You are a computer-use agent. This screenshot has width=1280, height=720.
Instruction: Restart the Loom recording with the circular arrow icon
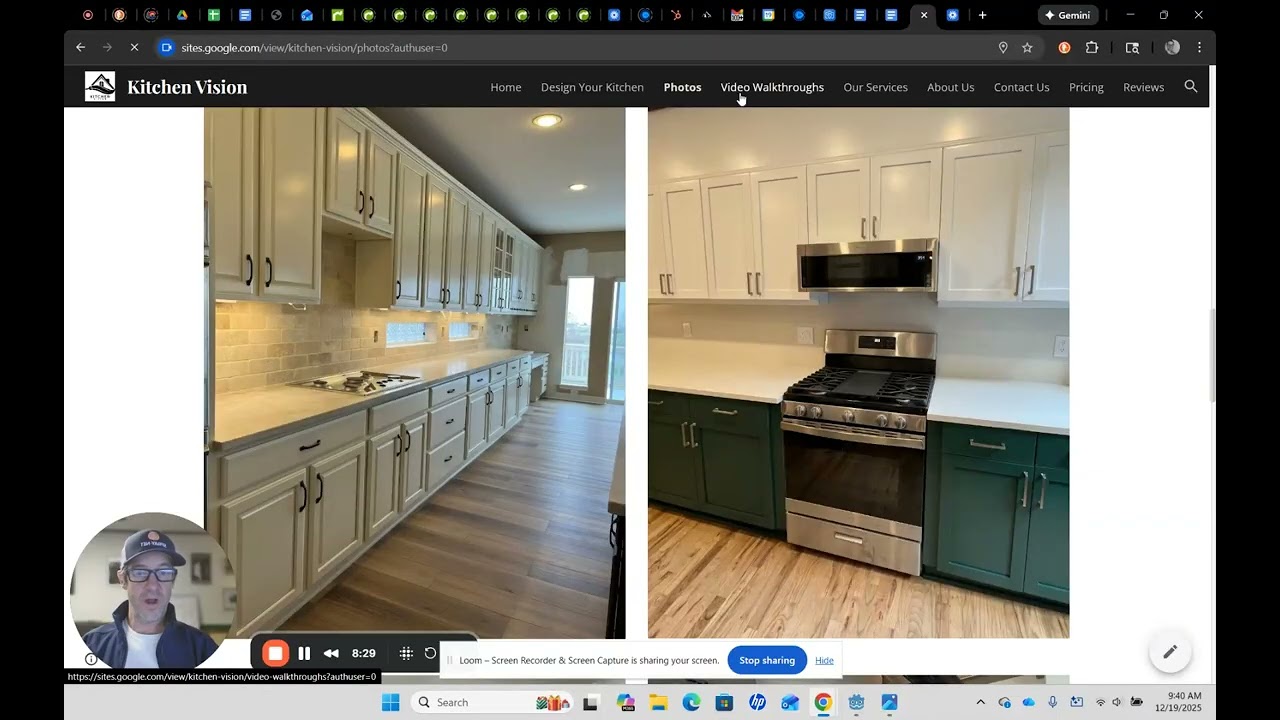tap(431, 654)
